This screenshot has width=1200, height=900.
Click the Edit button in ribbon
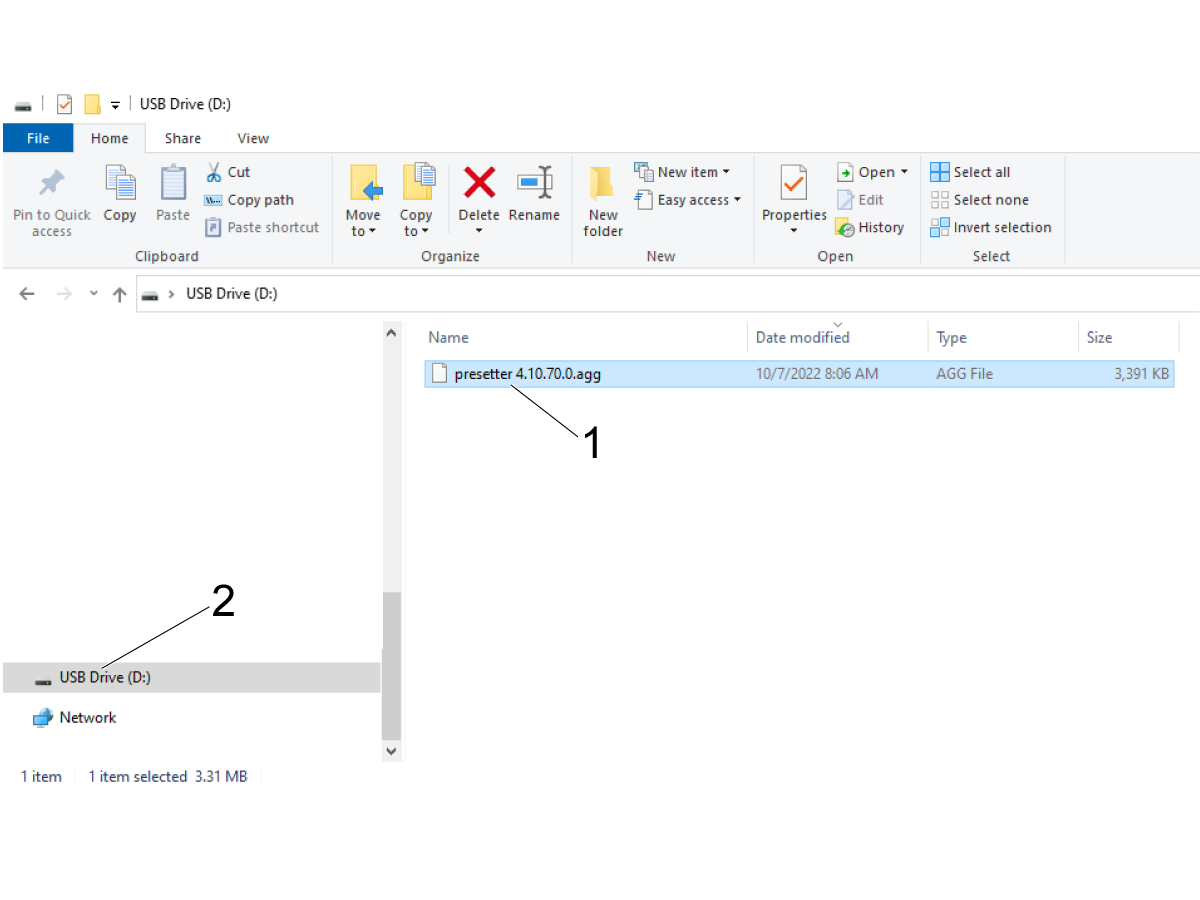860,200
